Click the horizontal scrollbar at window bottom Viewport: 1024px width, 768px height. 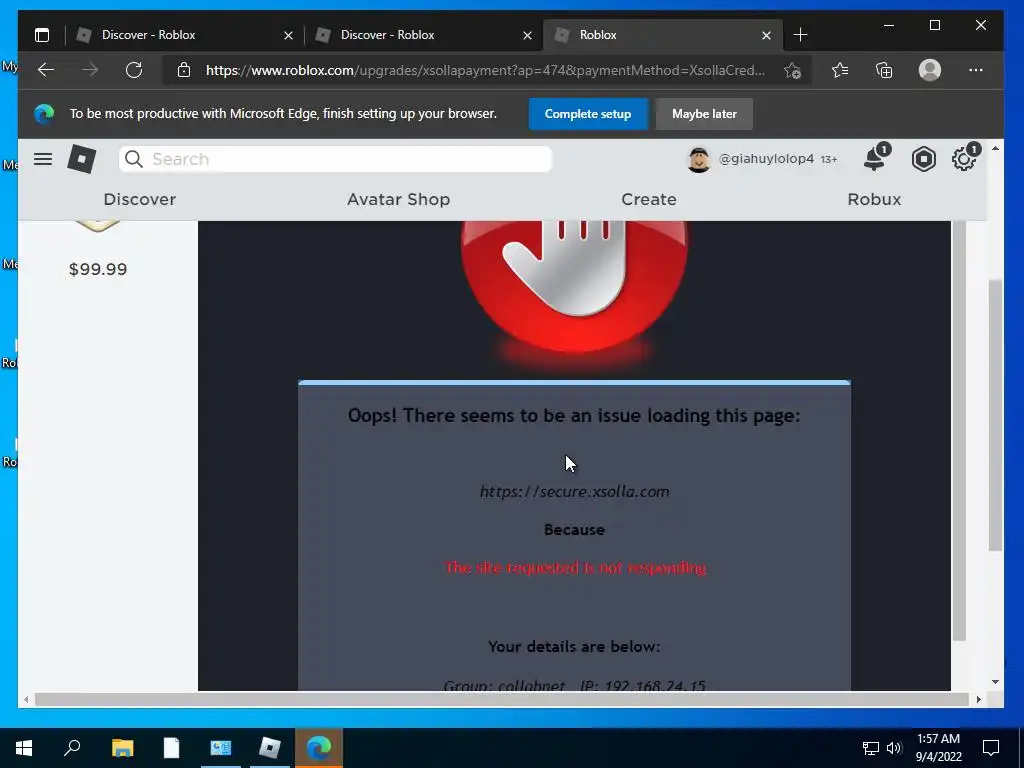[x=502, y=699]
